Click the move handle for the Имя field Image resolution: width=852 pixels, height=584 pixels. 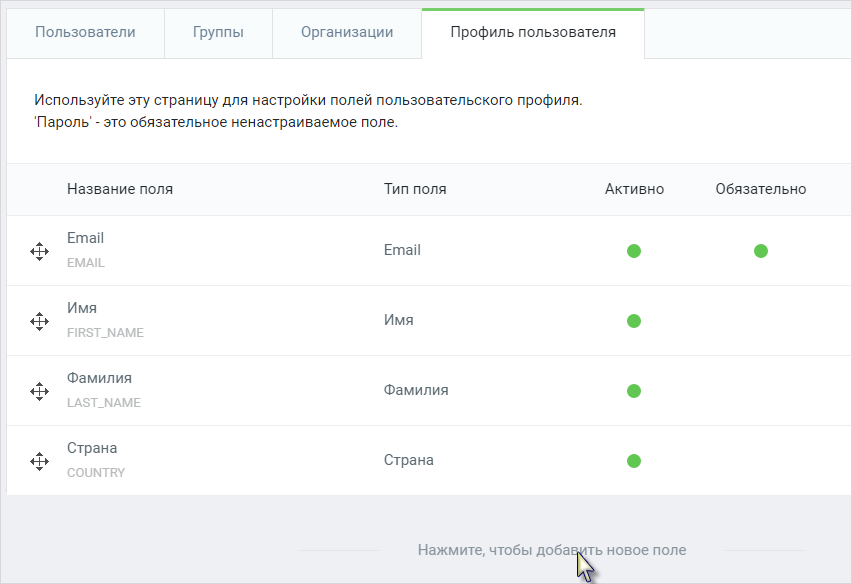[x=39, y=322]
